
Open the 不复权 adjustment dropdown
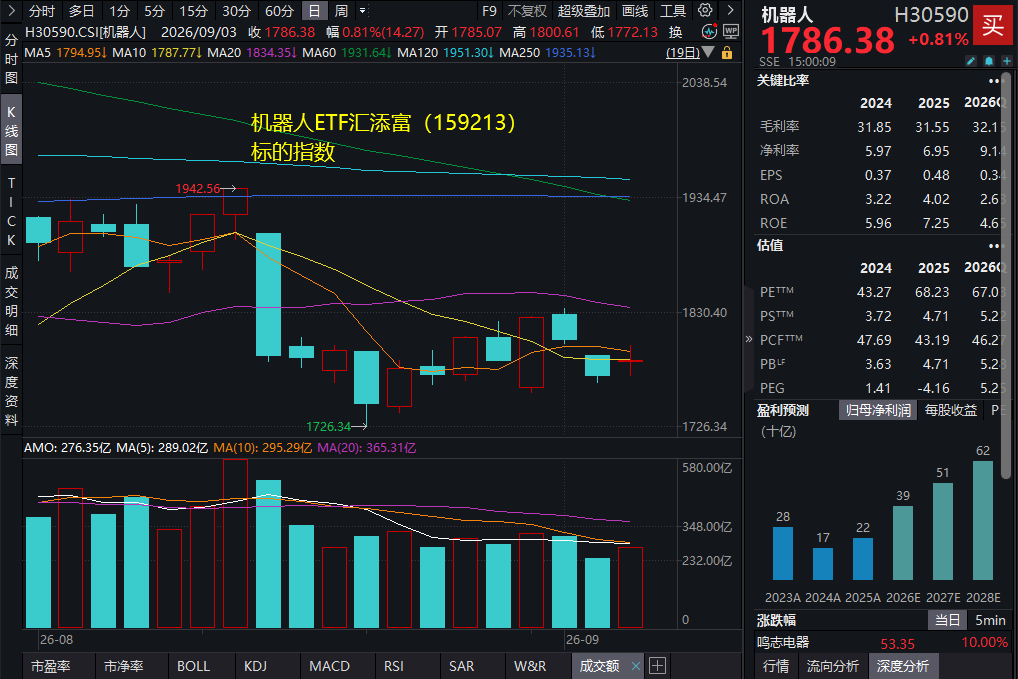527,11
